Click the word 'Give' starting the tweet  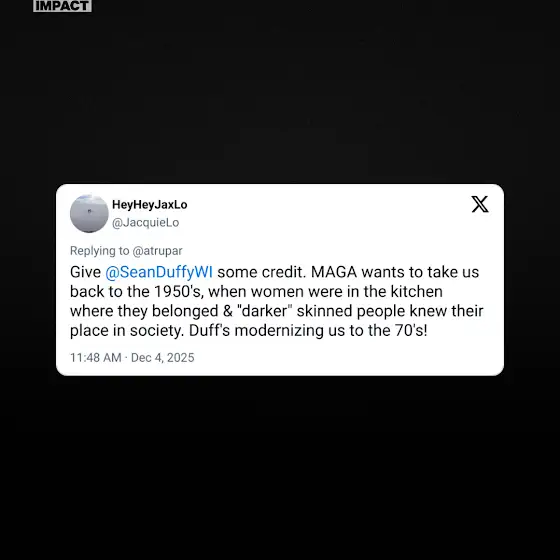pos(85,272)
